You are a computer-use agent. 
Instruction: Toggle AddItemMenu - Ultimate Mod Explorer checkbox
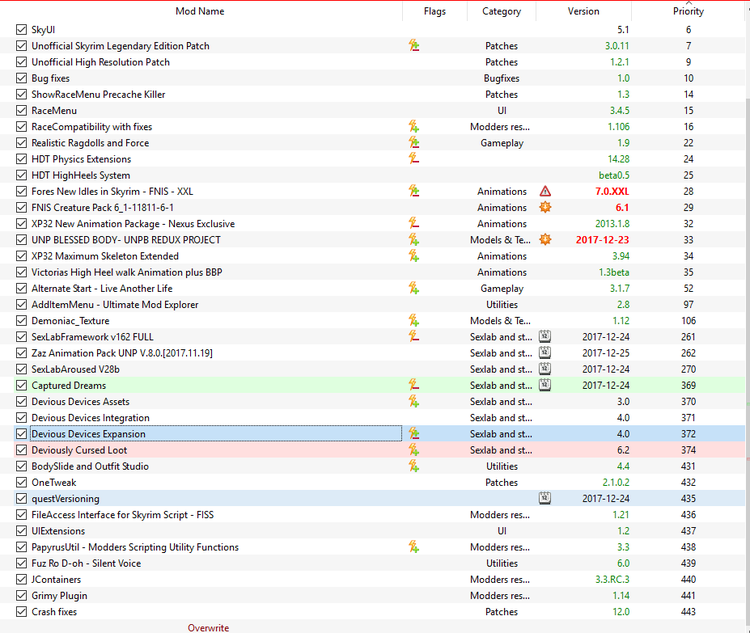pos(21,304)
